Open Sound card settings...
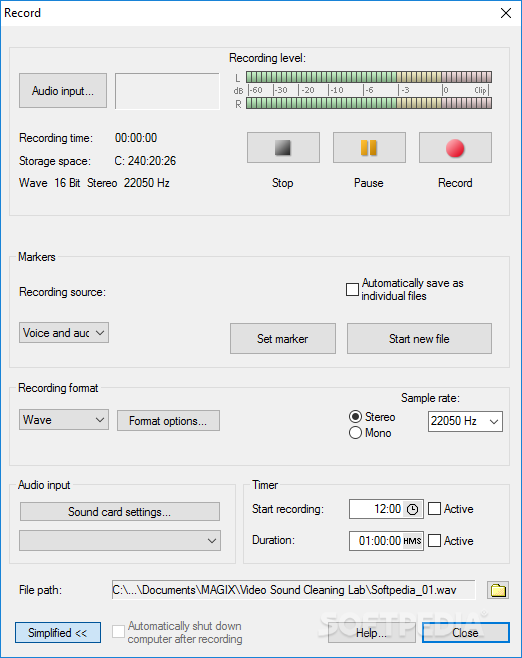 click(120, 512)
